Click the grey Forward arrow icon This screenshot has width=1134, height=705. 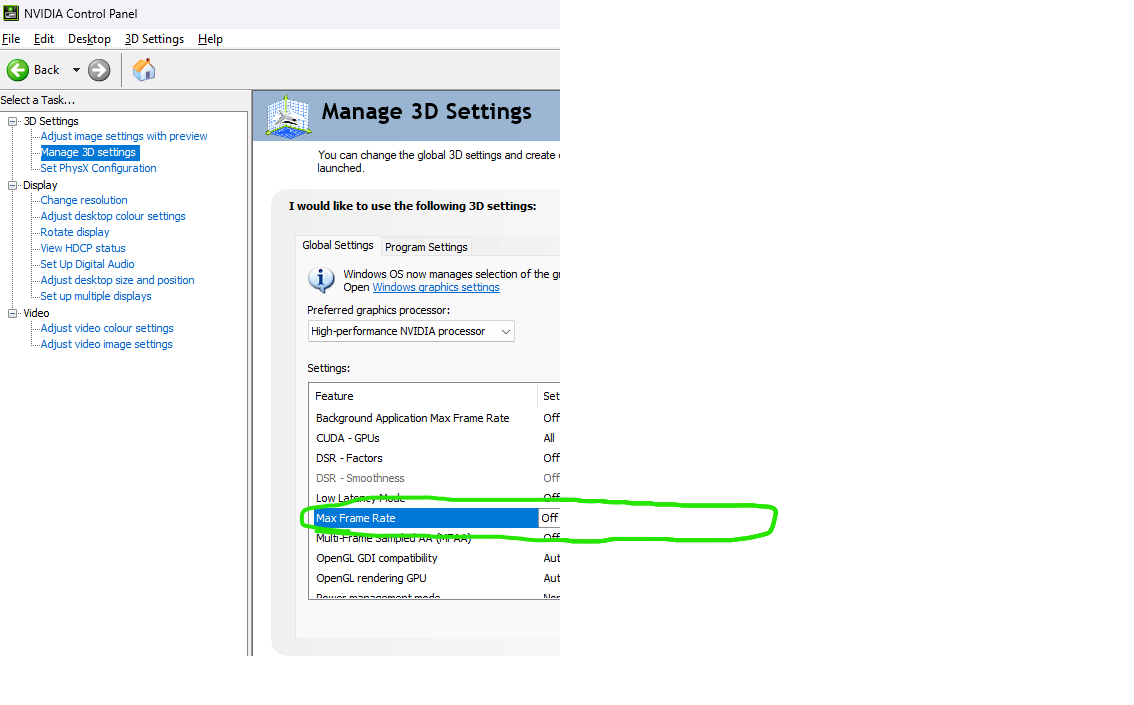click(x=99, y=70)
